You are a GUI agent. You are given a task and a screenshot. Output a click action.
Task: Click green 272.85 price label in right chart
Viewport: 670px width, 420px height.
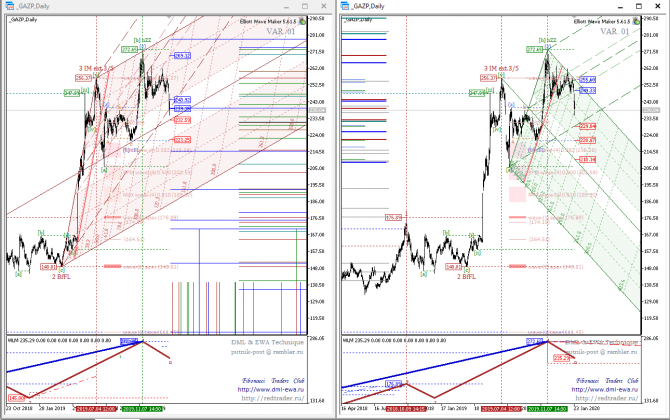[535, 50]
